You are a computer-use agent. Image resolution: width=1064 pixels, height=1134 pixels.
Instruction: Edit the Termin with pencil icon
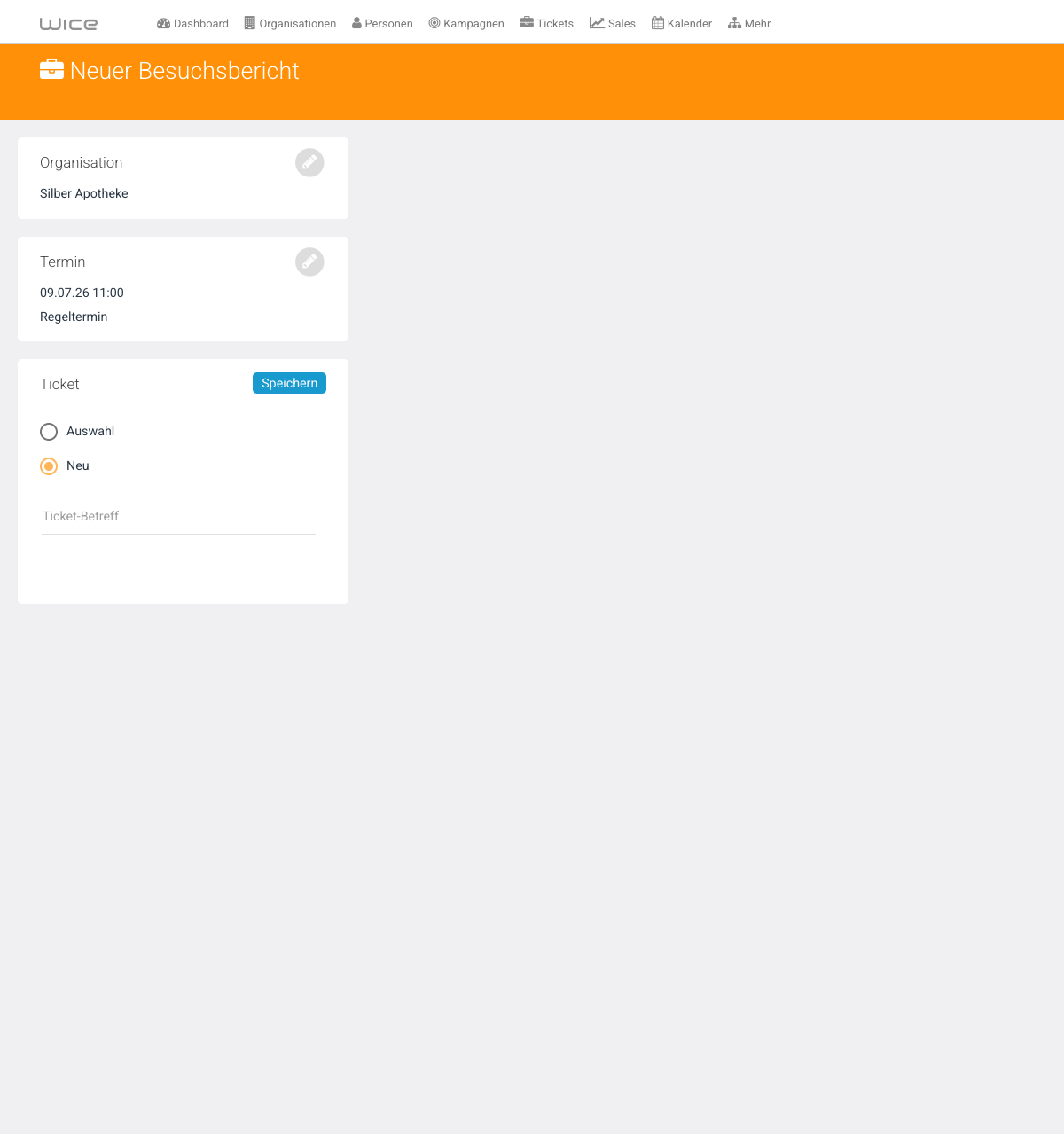(309, 262)
